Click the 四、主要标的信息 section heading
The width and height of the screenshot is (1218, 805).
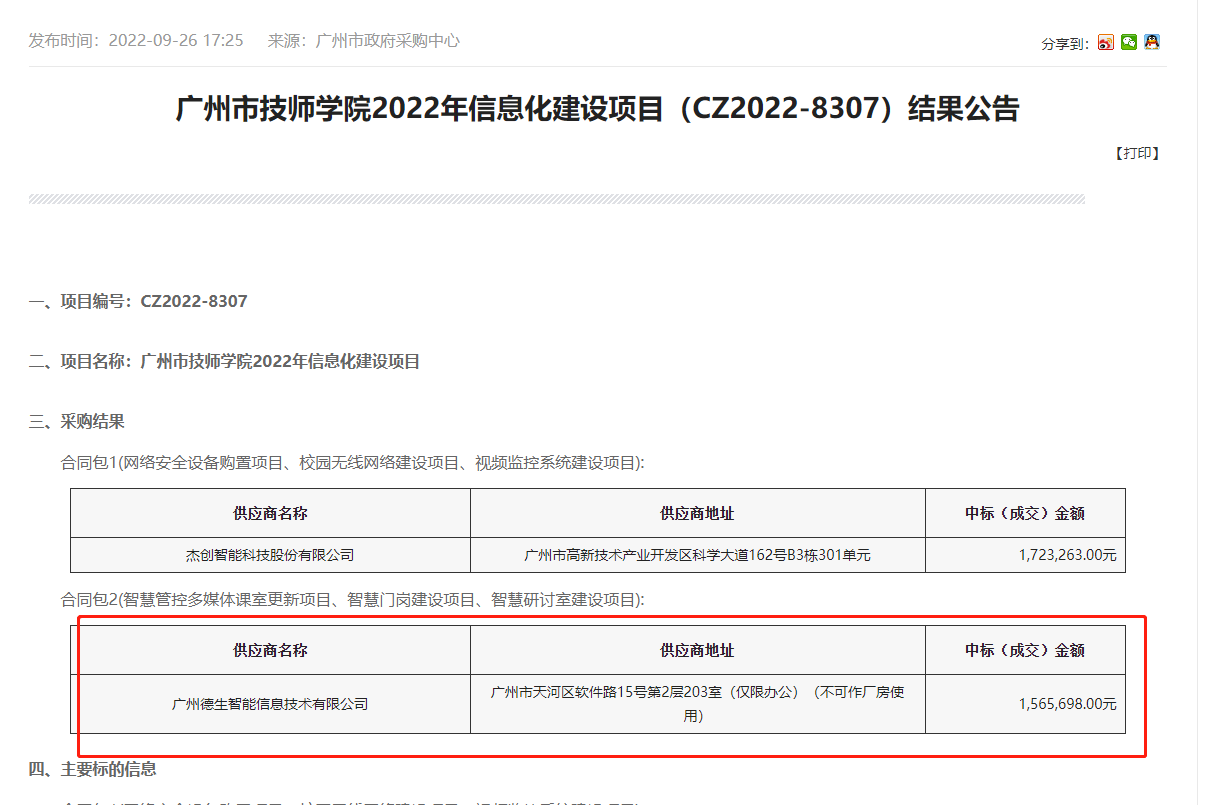92,769
